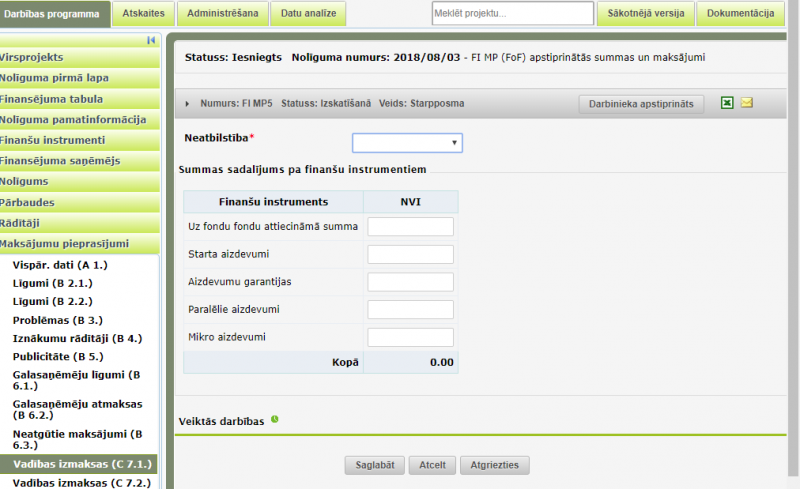Focus the Meklēt projektu search field
This screenshot has height=489, width=800.
510,14
